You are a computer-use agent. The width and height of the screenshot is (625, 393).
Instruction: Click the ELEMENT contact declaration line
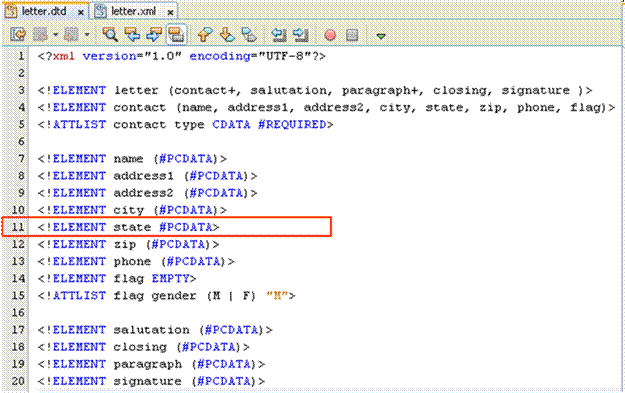tap(326, 107)
